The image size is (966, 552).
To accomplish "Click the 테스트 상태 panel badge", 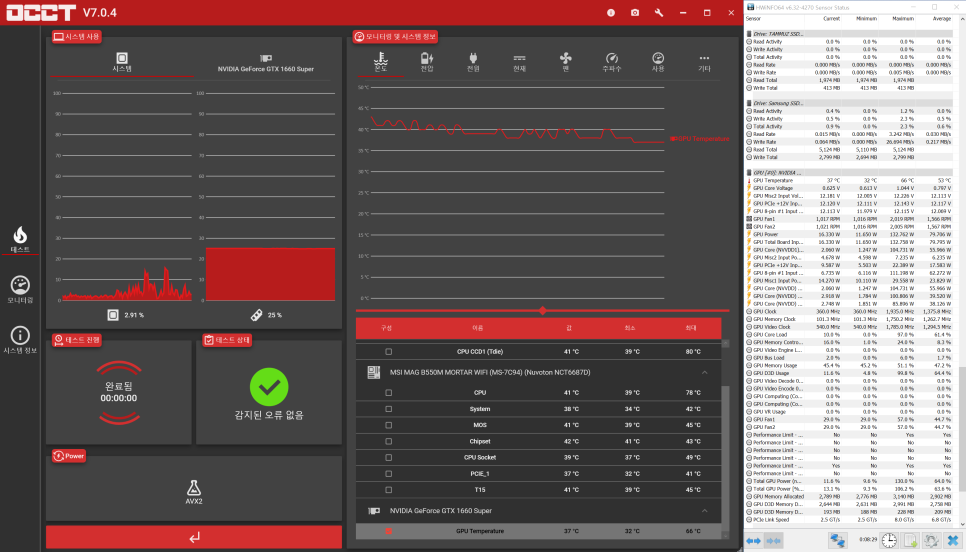I will (x=227, y=339).
